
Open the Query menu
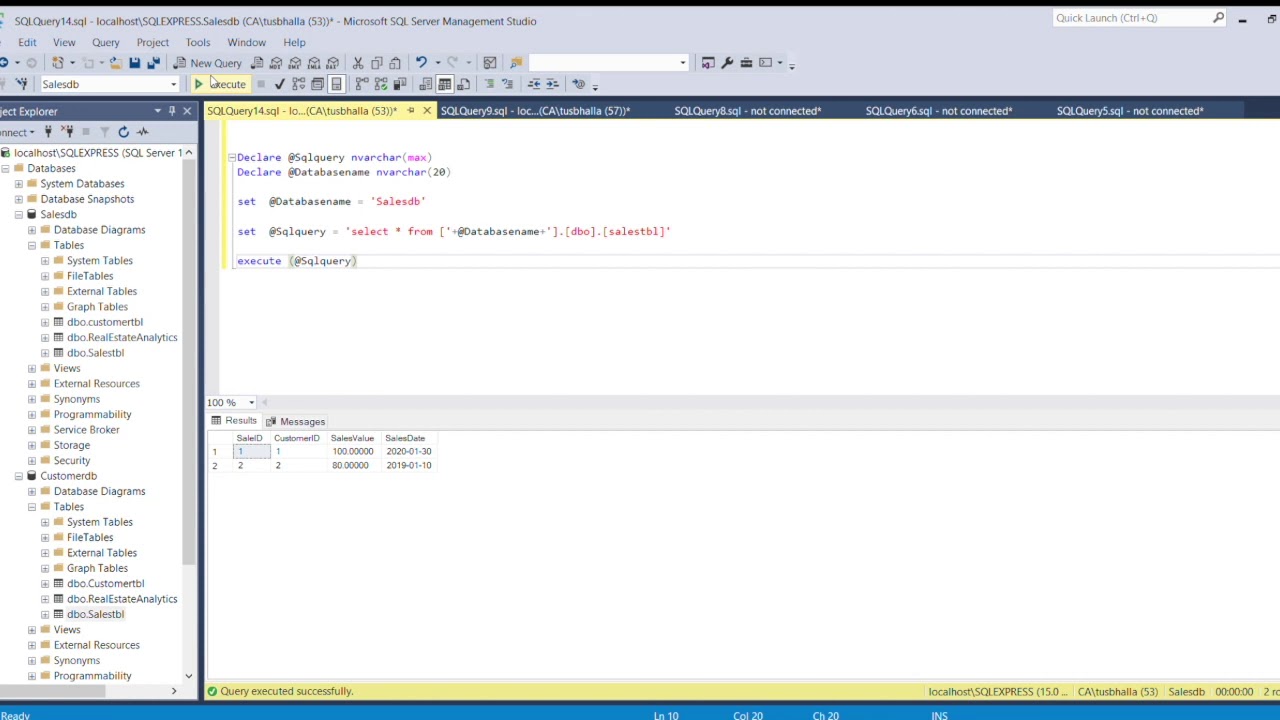[x=105, y=42]
